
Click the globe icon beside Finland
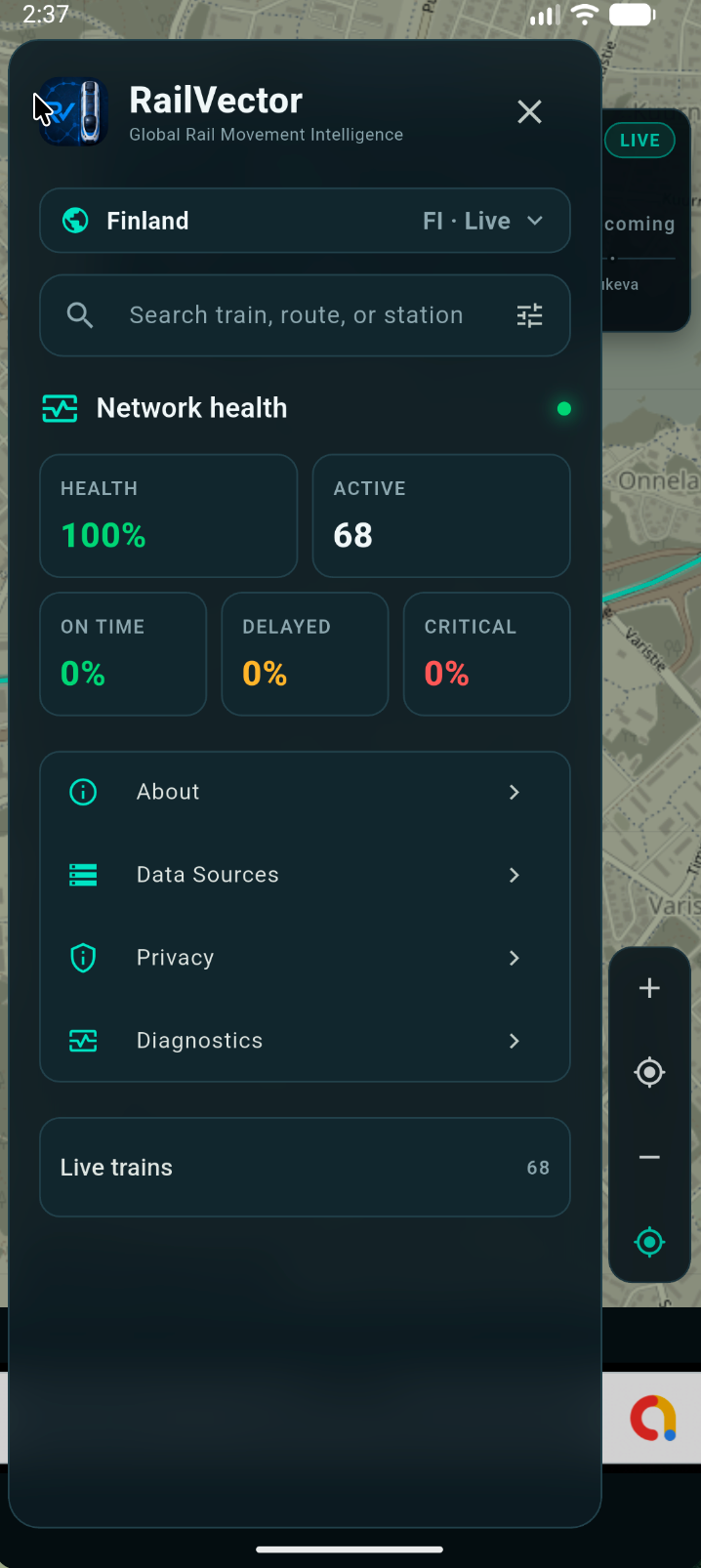coord(75,221)
